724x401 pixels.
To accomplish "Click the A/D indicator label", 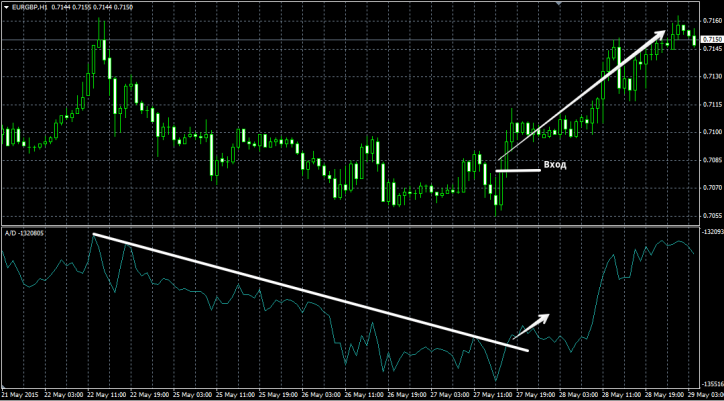I will (x=10, y=232).
